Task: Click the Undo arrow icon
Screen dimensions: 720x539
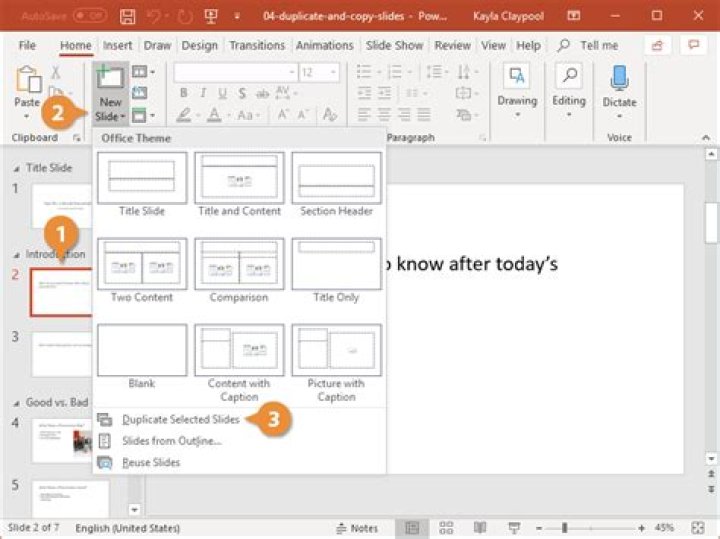Action: (x=153, y=17)
